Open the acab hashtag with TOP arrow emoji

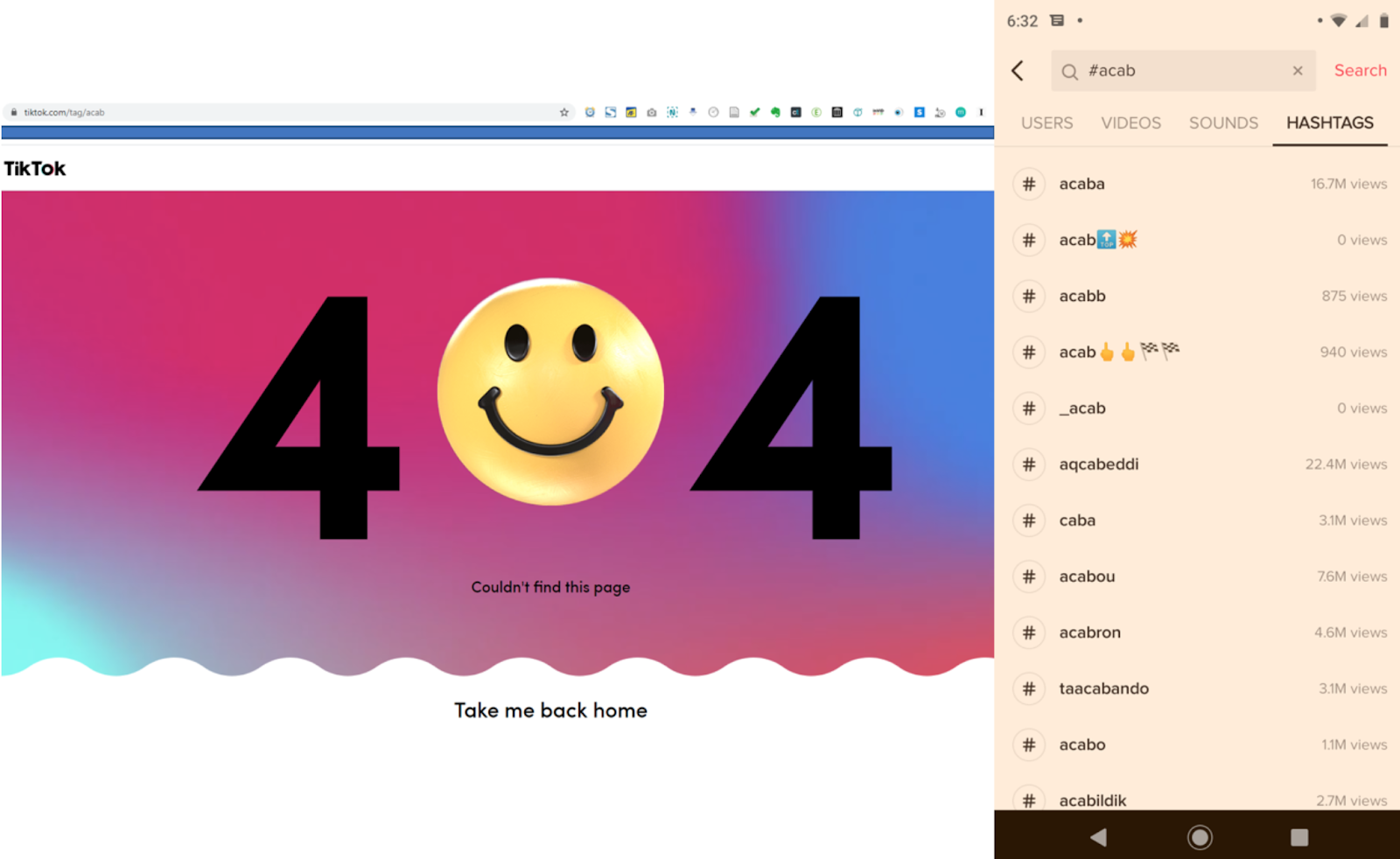[x=1197, y=240]
